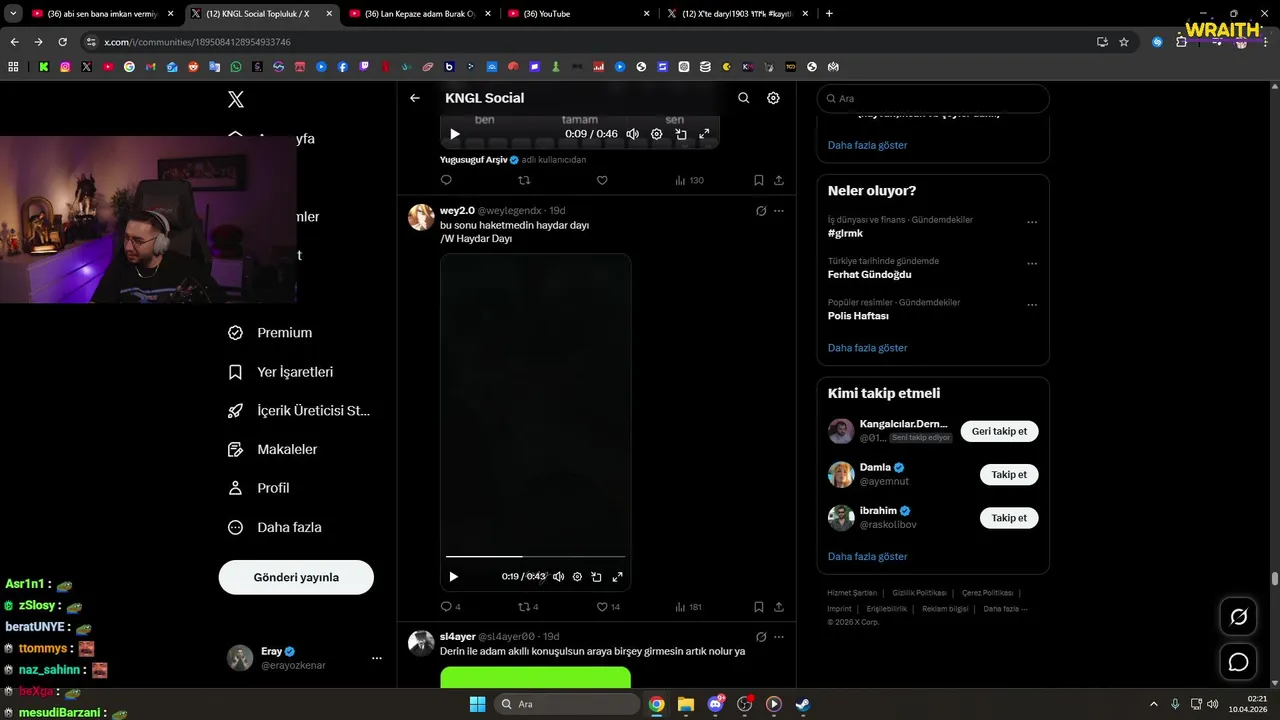Share the wey2.0 post

click(x=779, y=607)
